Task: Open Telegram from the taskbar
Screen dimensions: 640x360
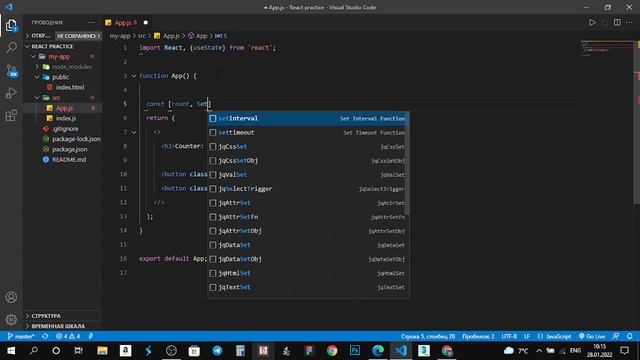Action: [217, 351]
